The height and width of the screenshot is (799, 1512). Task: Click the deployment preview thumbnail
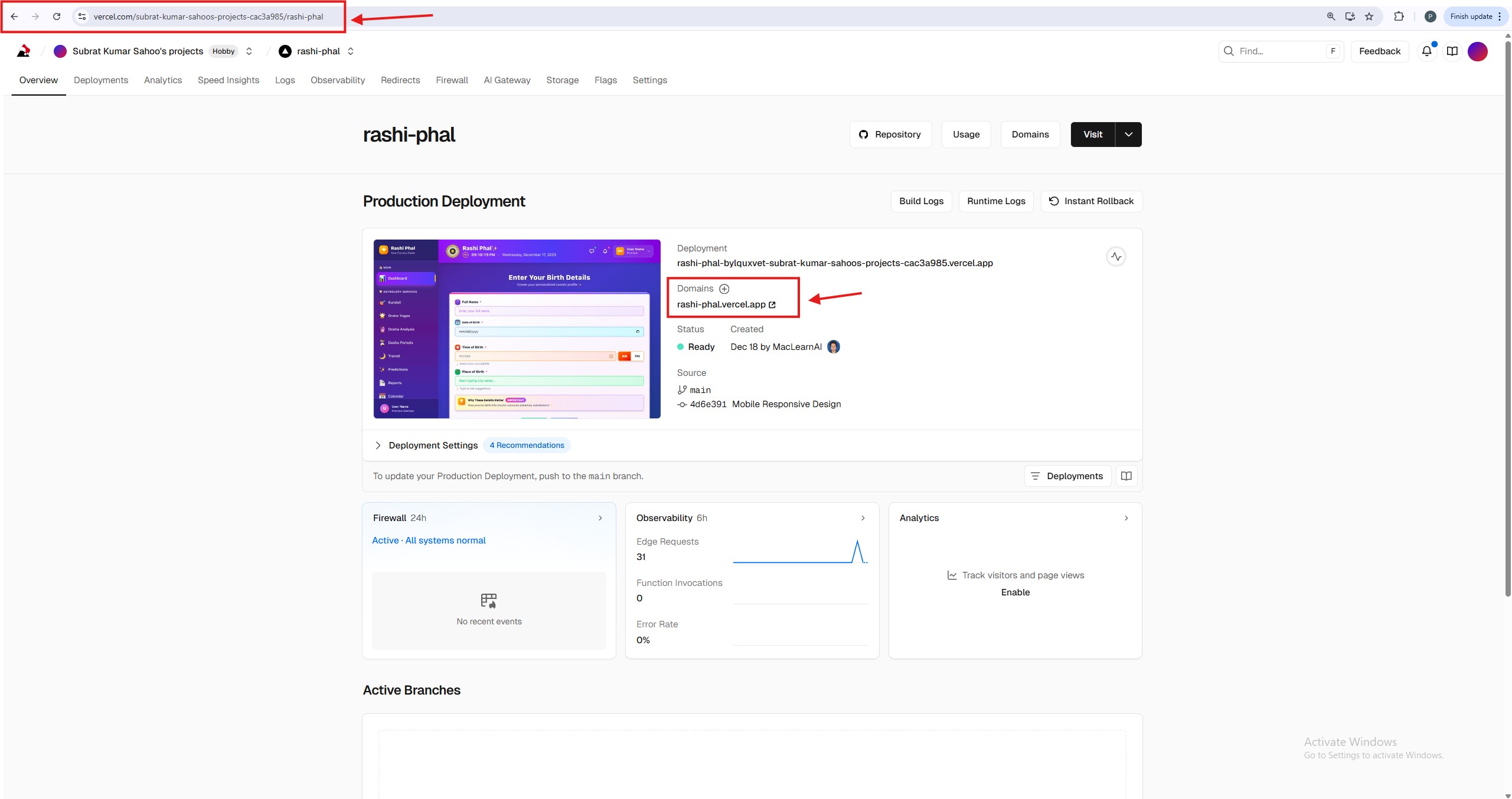(x=517, y=329)
